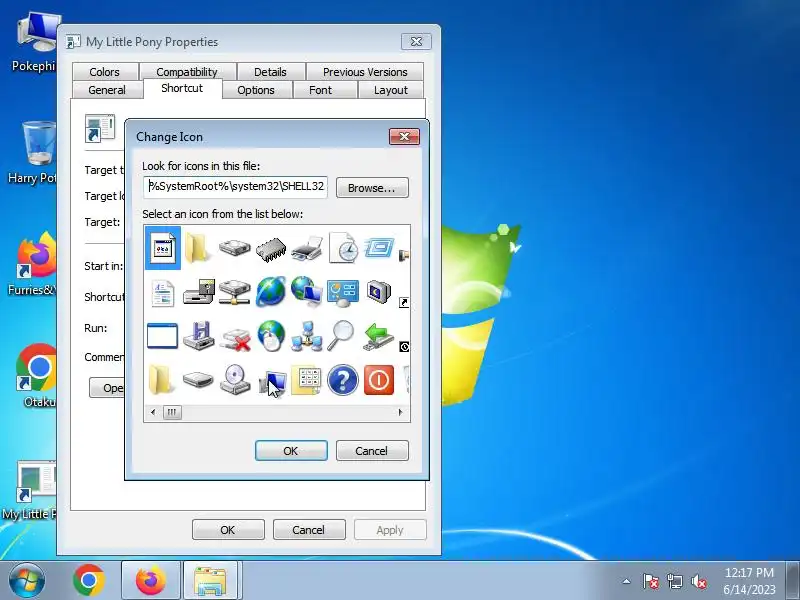Viewport: 800px width, 600px height.
Task: Click Browse to choose an icon file
Action: pyautogui.click(x=372, y=188)
